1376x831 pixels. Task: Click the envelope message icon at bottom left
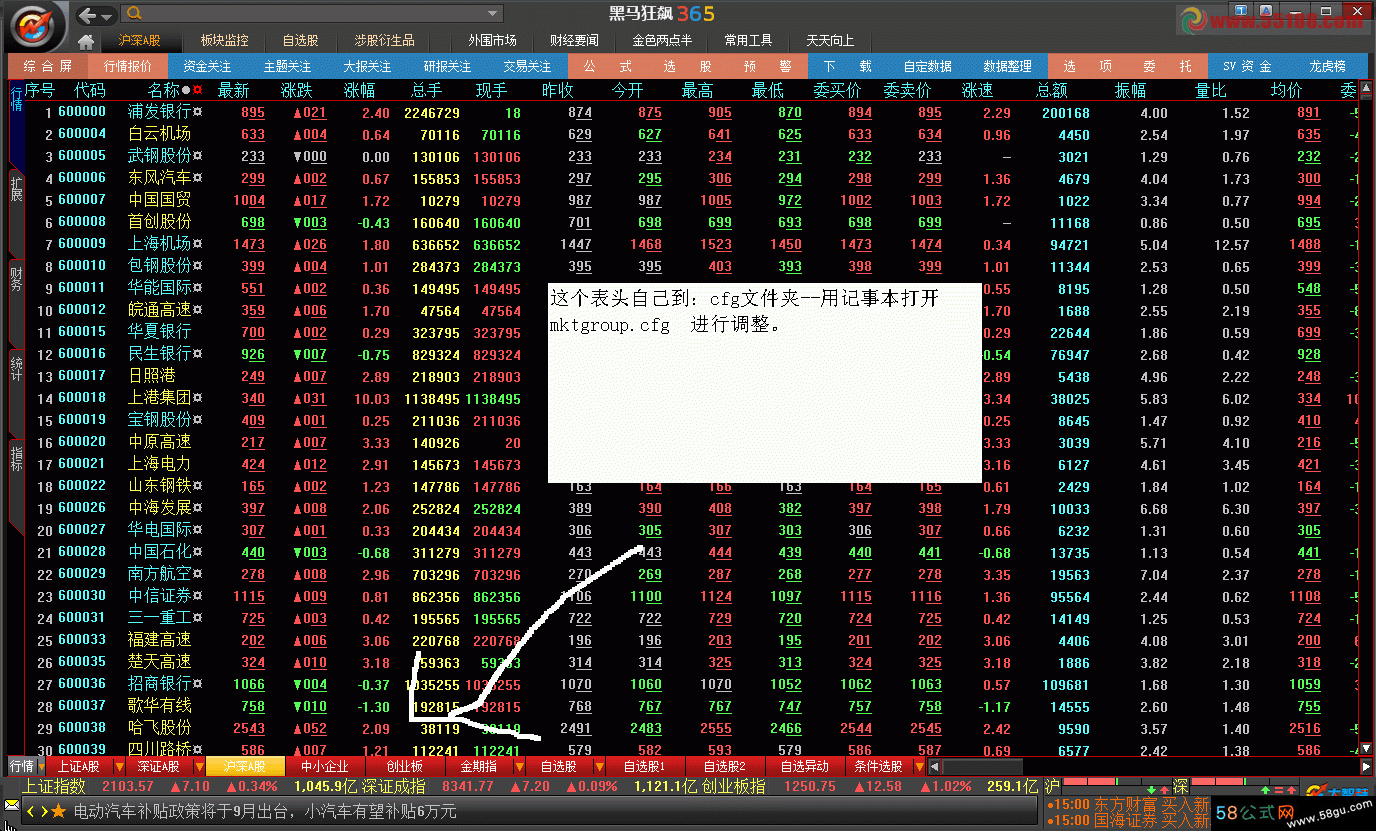coord(11,804)
